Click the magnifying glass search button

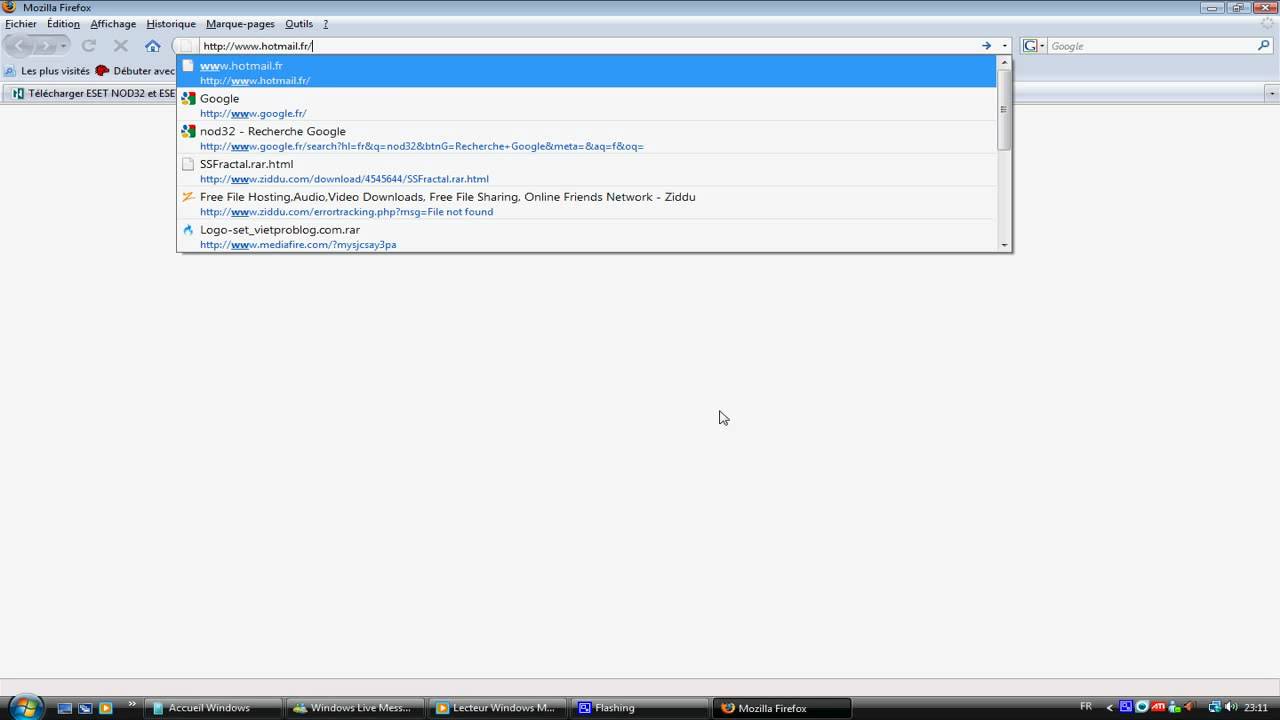tap(1264, 46)
